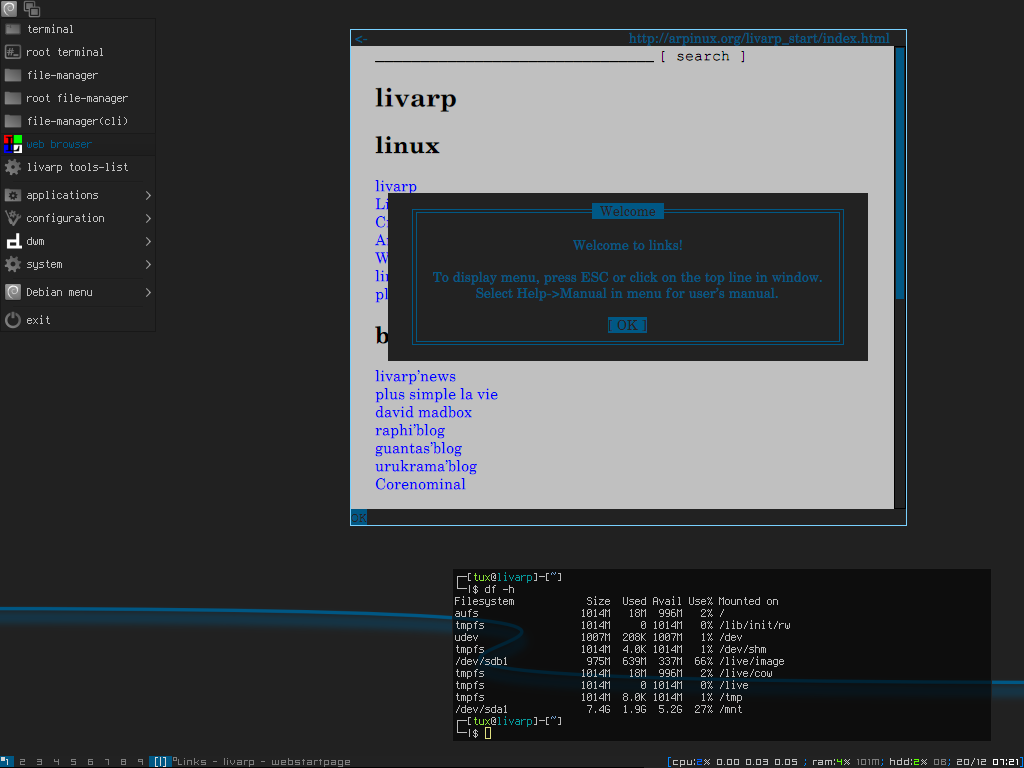Click the root terminal prompt icon
Screen dimensions: 1024x768
(12, 52)
